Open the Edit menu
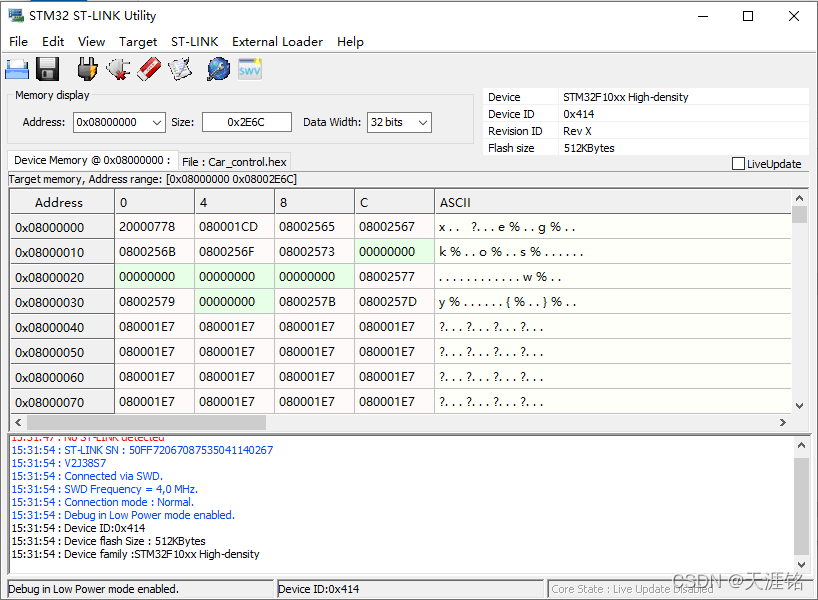 point(53,42)
